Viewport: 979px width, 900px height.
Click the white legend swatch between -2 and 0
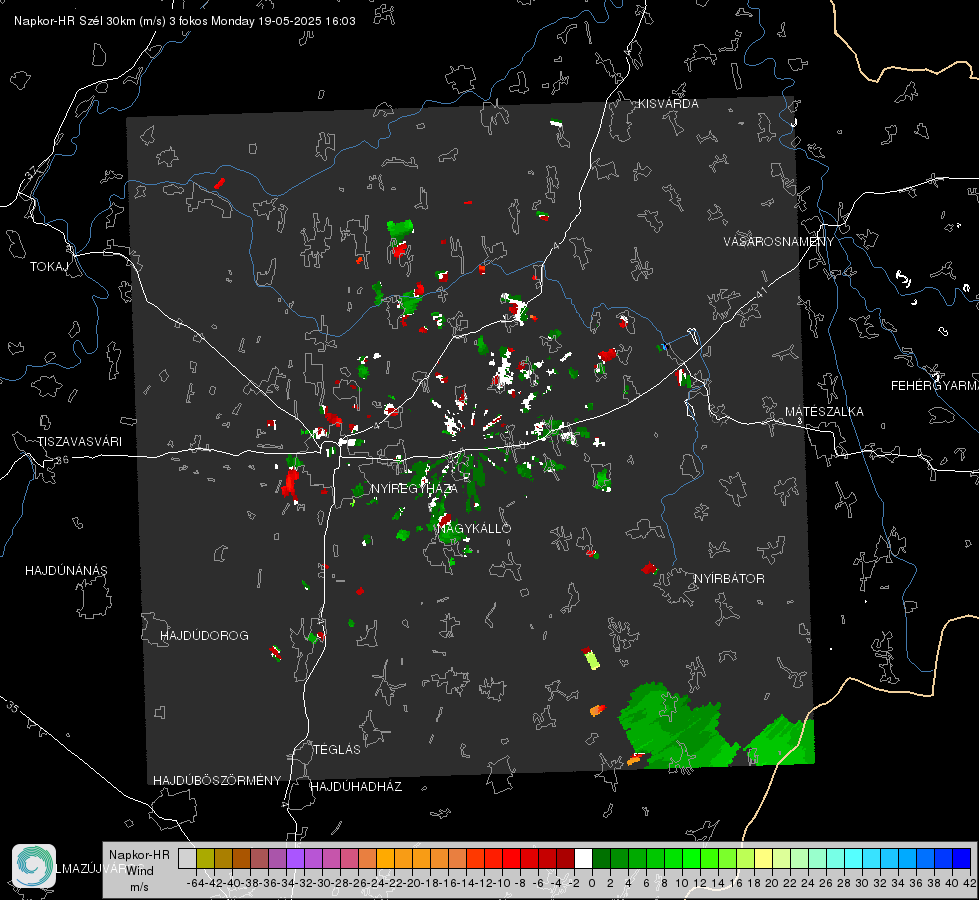tap(583, 858)
